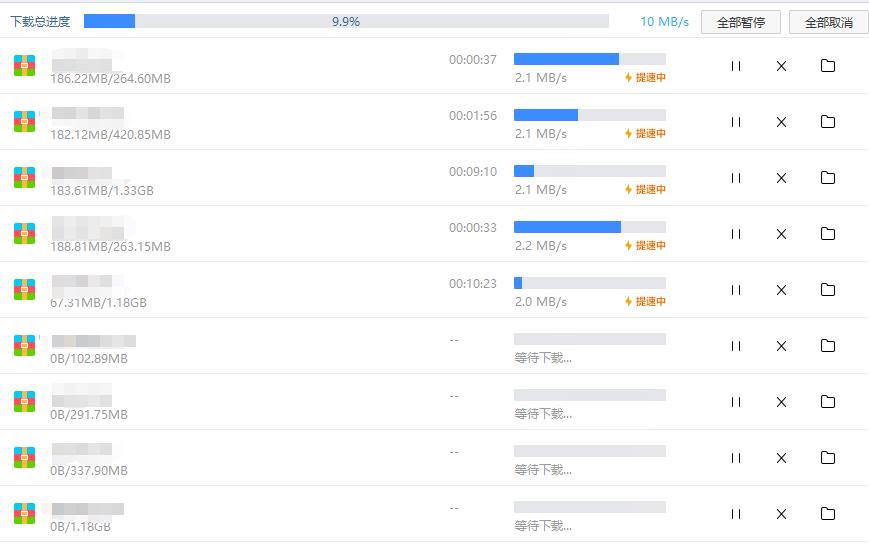Click the overall 9.9% download progress bar
This screenshot has width=869, height=547.
[x=346, y=21]
